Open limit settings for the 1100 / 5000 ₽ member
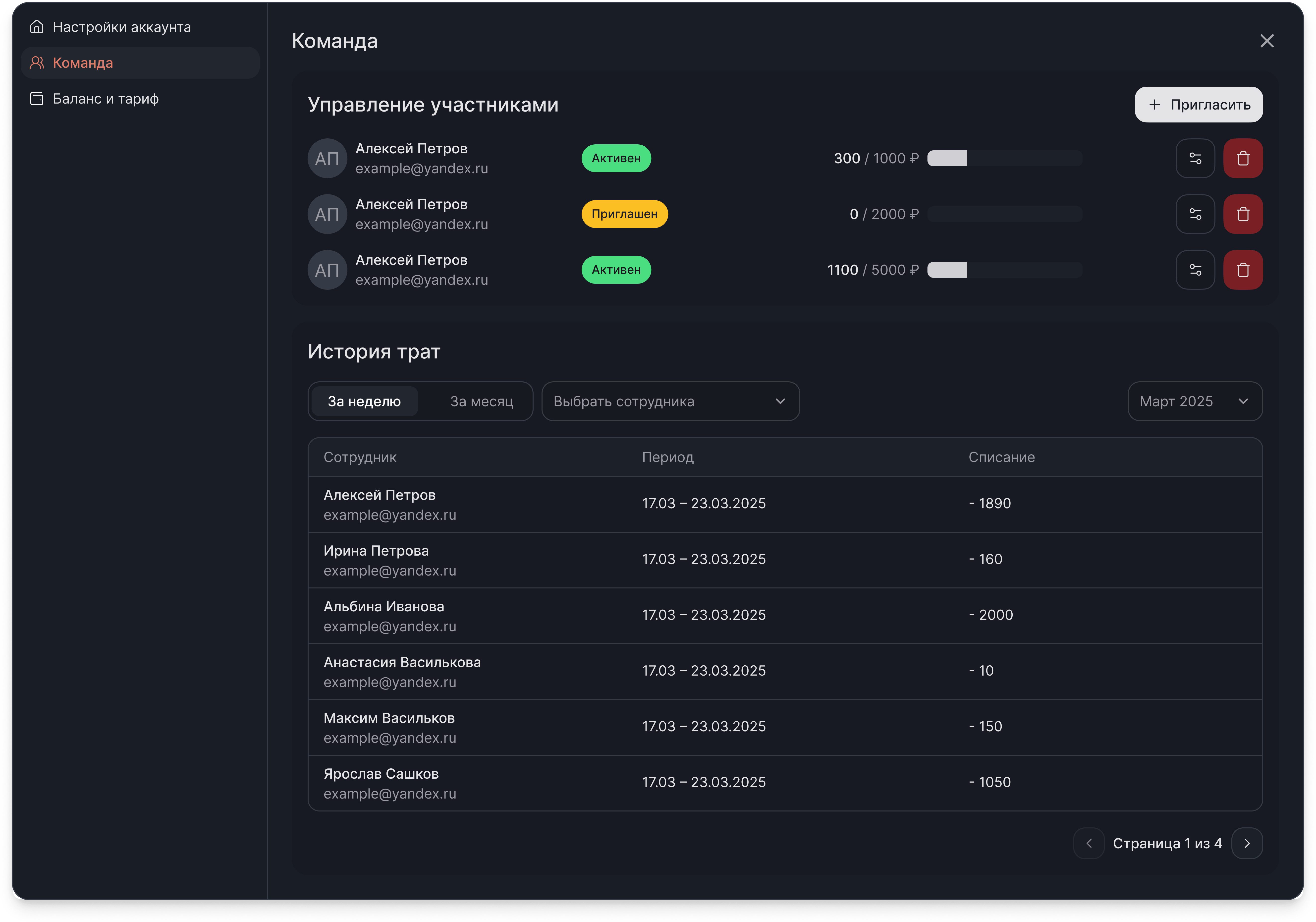This screenshot has height=922, width=1316. point(1195,270)
